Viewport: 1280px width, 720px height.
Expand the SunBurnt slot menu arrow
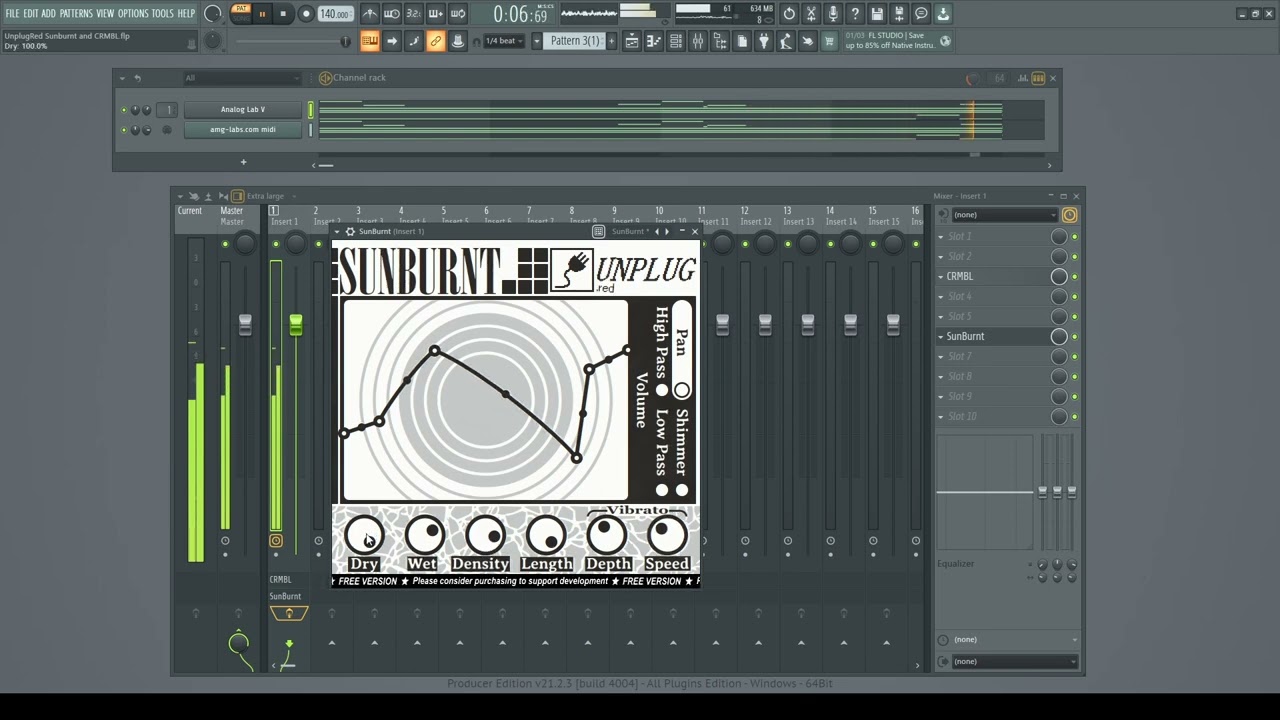pyautogui.click(x=940, y=336)
